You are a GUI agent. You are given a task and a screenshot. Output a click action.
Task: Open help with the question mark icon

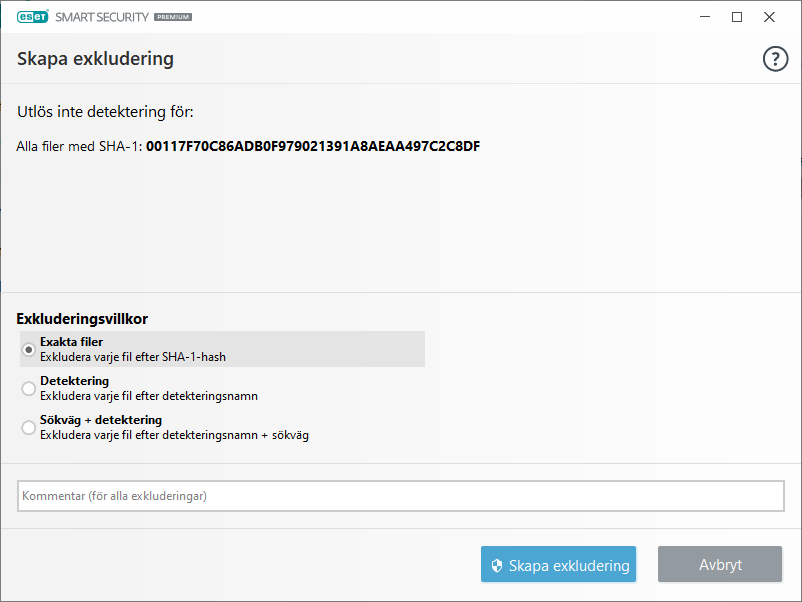coord(775,60)
